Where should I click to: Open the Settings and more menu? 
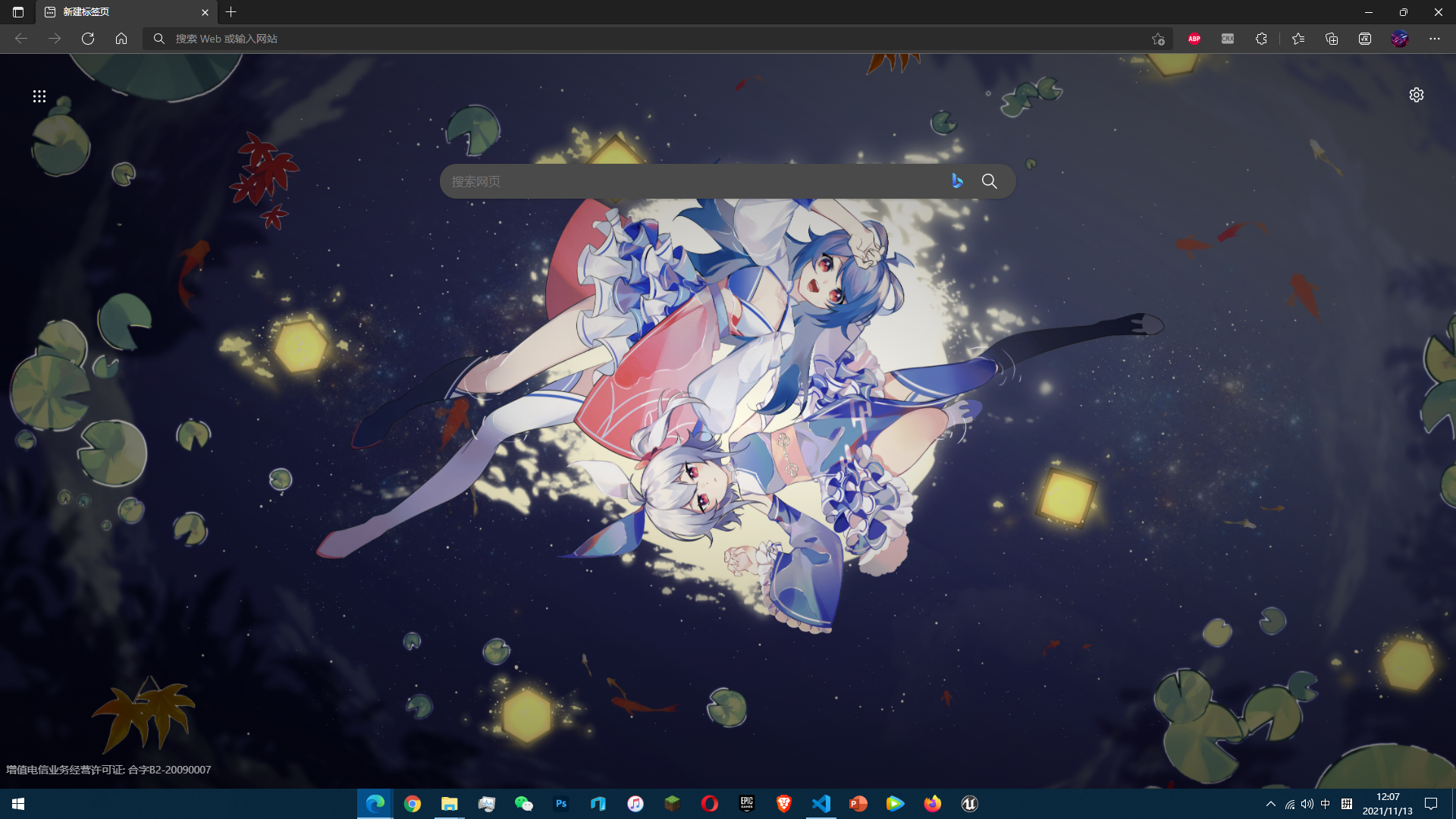pyautogui.click(x=1435, y=39)
